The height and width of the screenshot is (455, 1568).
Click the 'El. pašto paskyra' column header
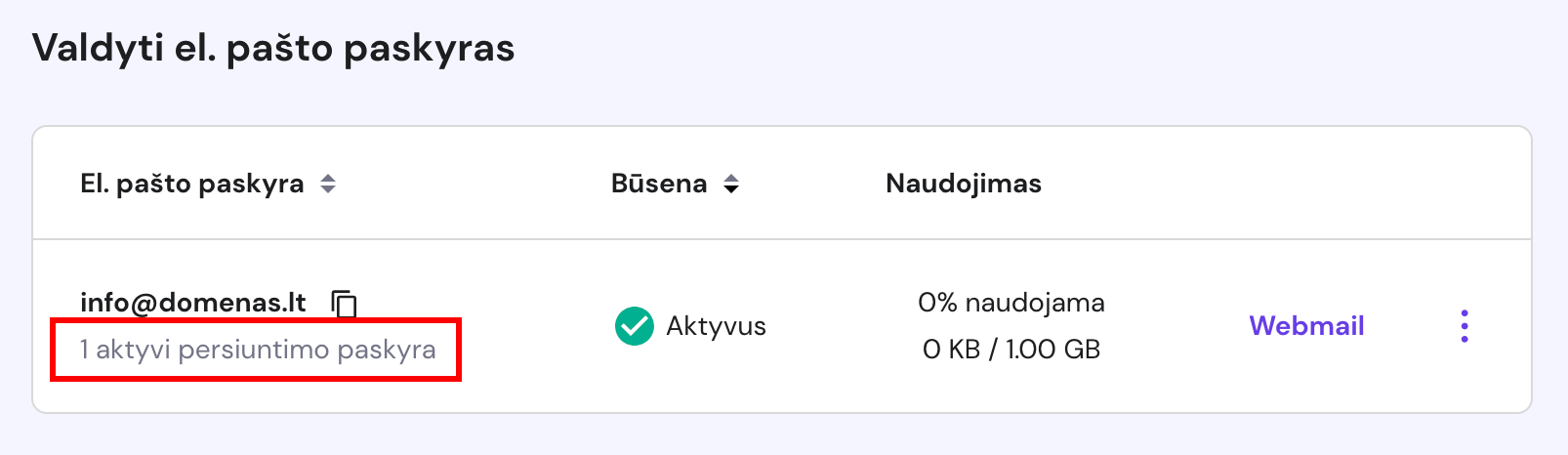pos(192,184)
